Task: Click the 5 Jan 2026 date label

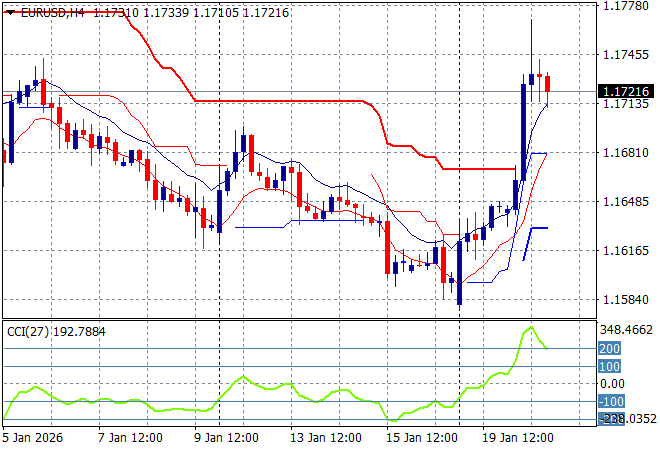Action: pos(32,438)
